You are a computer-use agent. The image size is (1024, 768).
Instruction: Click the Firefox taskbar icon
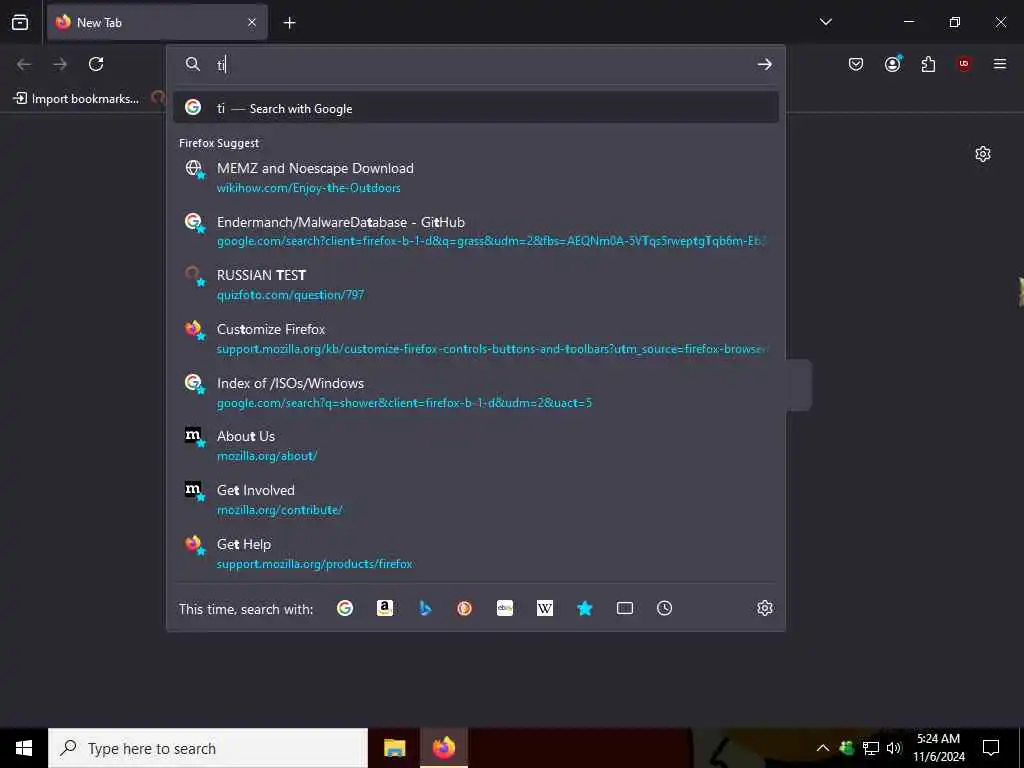pyautogui.click(x=443, y=748)
